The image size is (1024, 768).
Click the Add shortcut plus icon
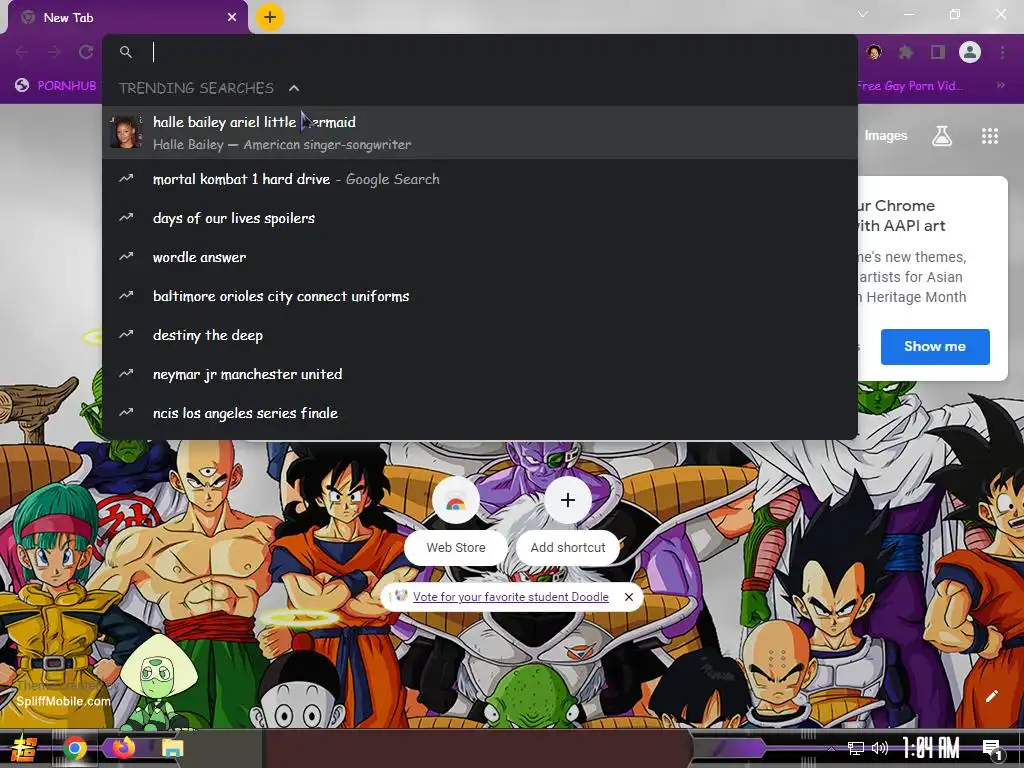568,500
